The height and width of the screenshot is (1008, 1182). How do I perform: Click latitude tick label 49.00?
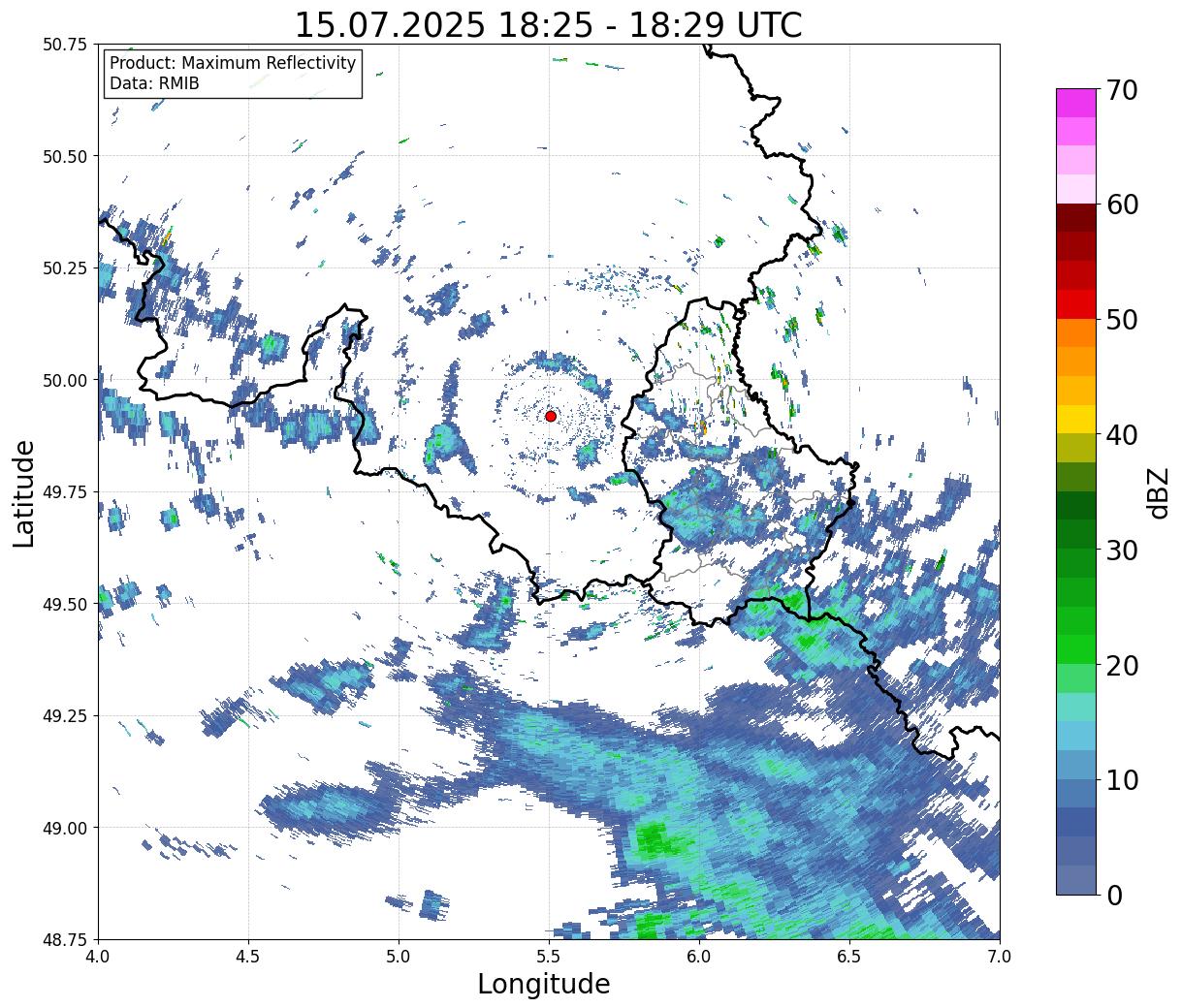tap(64, 828)
